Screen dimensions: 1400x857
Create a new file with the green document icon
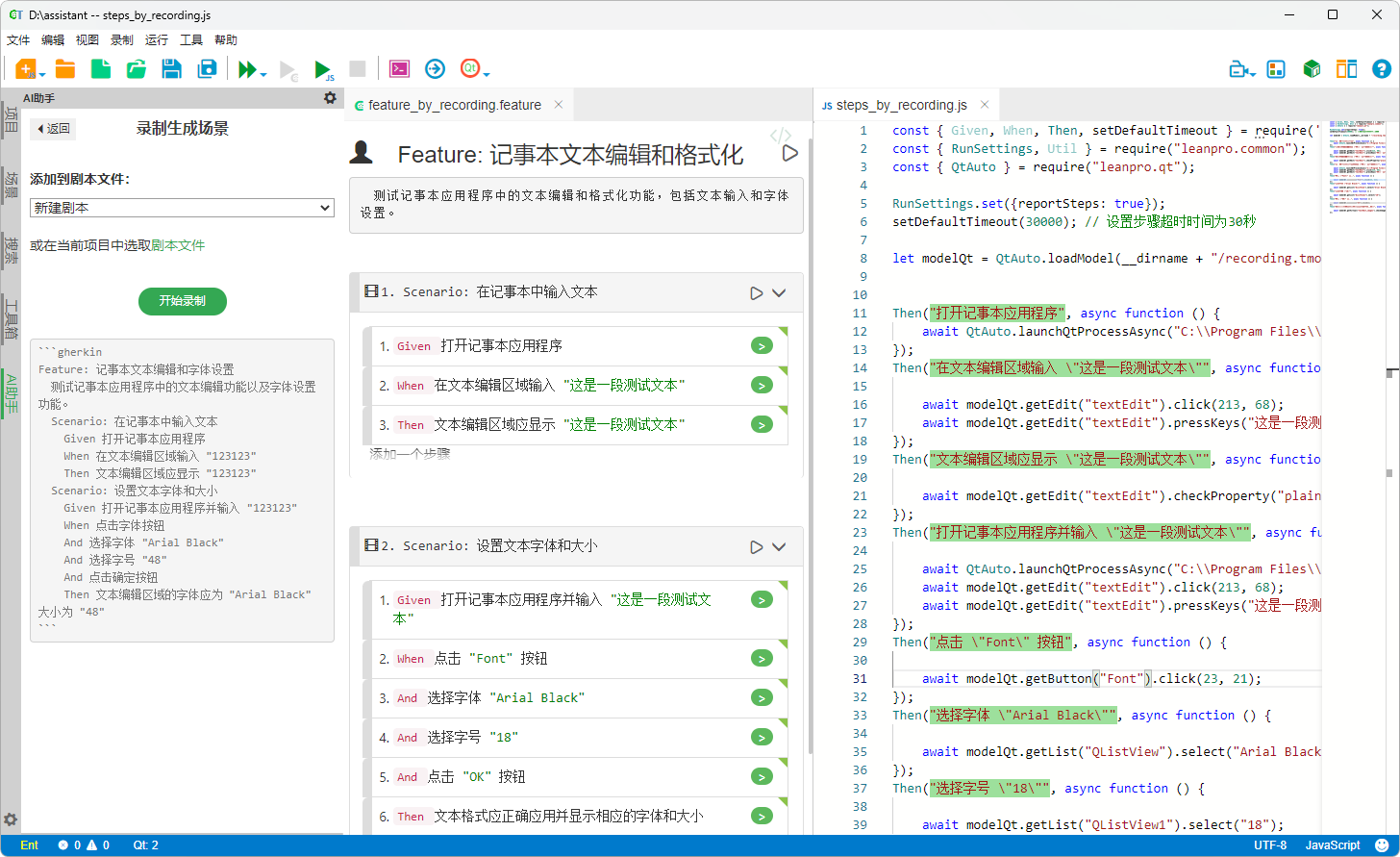[100, 68]
